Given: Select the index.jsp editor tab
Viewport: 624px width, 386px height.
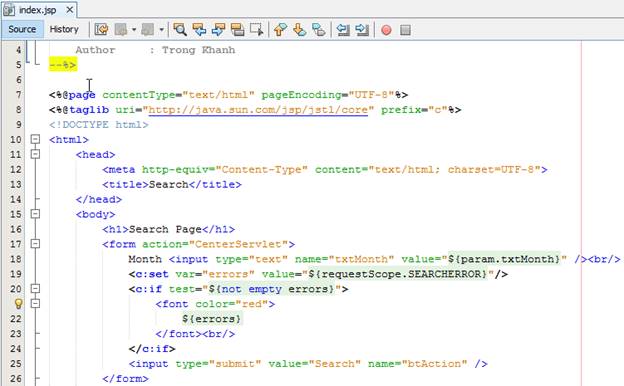Looking at the screenshot, I should [x=39, y=10].
